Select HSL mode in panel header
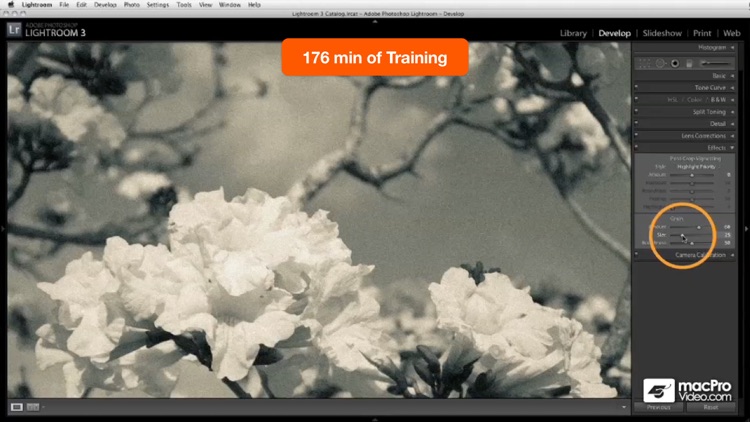The image size is (750, 422). [673, 100]
